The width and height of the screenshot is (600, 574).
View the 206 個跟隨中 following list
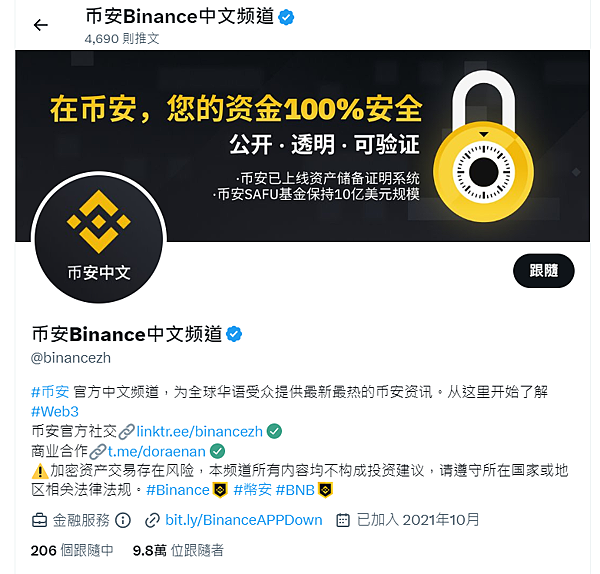pos(72,550)
